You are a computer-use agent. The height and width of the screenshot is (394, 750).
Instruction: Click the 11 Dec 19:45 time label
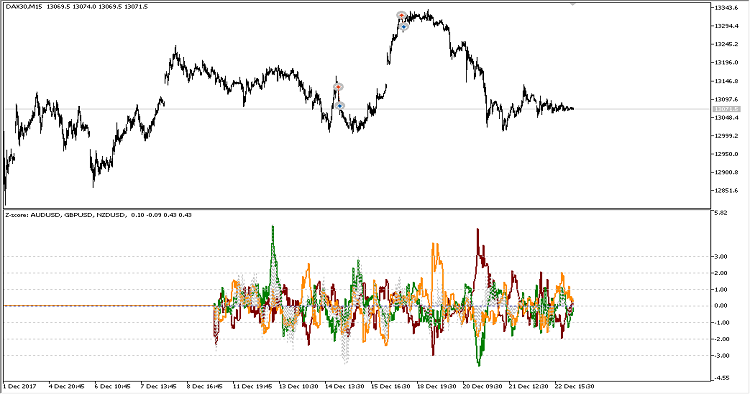click(x=252, y=386)
